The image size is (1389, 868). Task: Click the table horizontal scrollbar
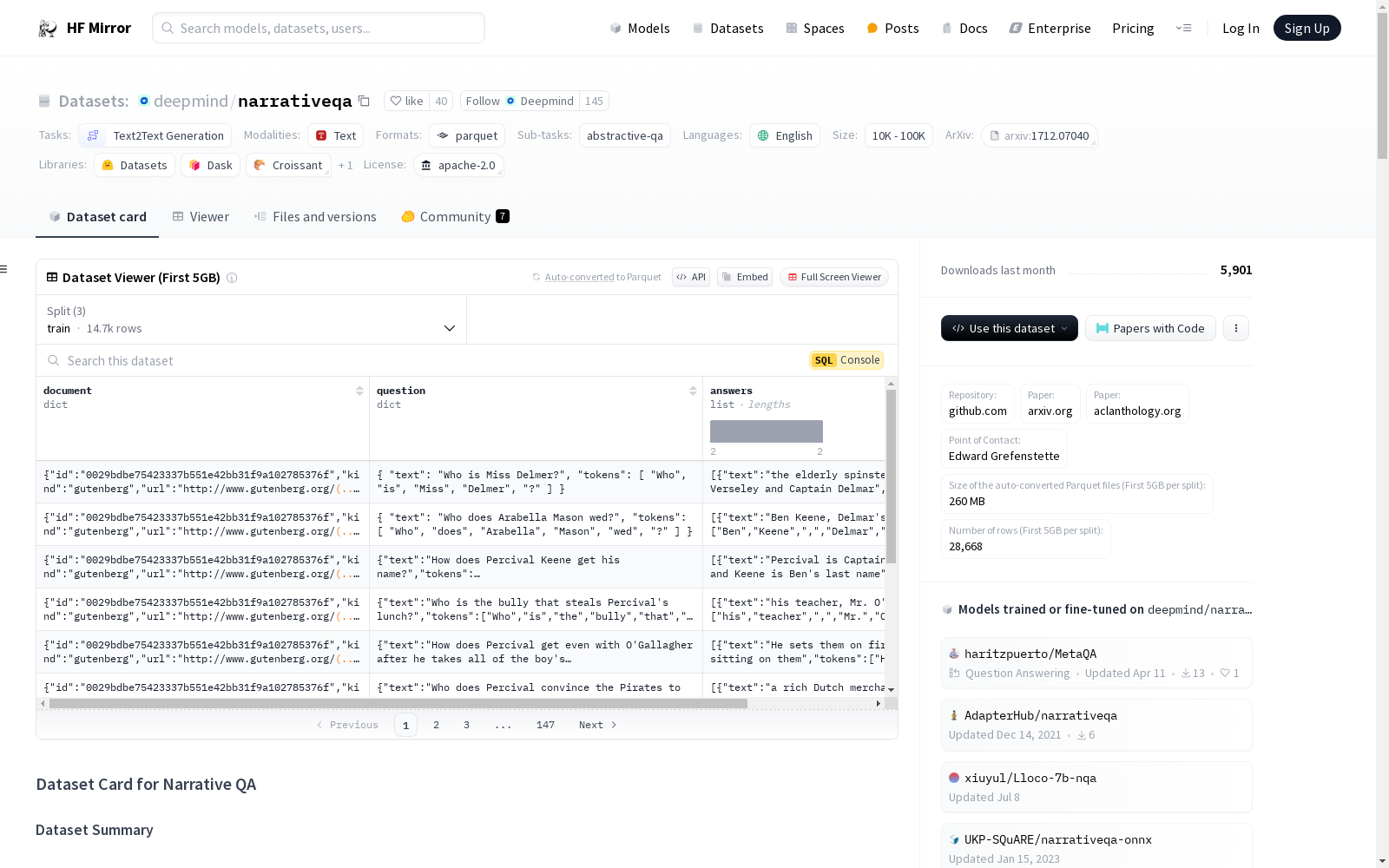click(398, 703)
